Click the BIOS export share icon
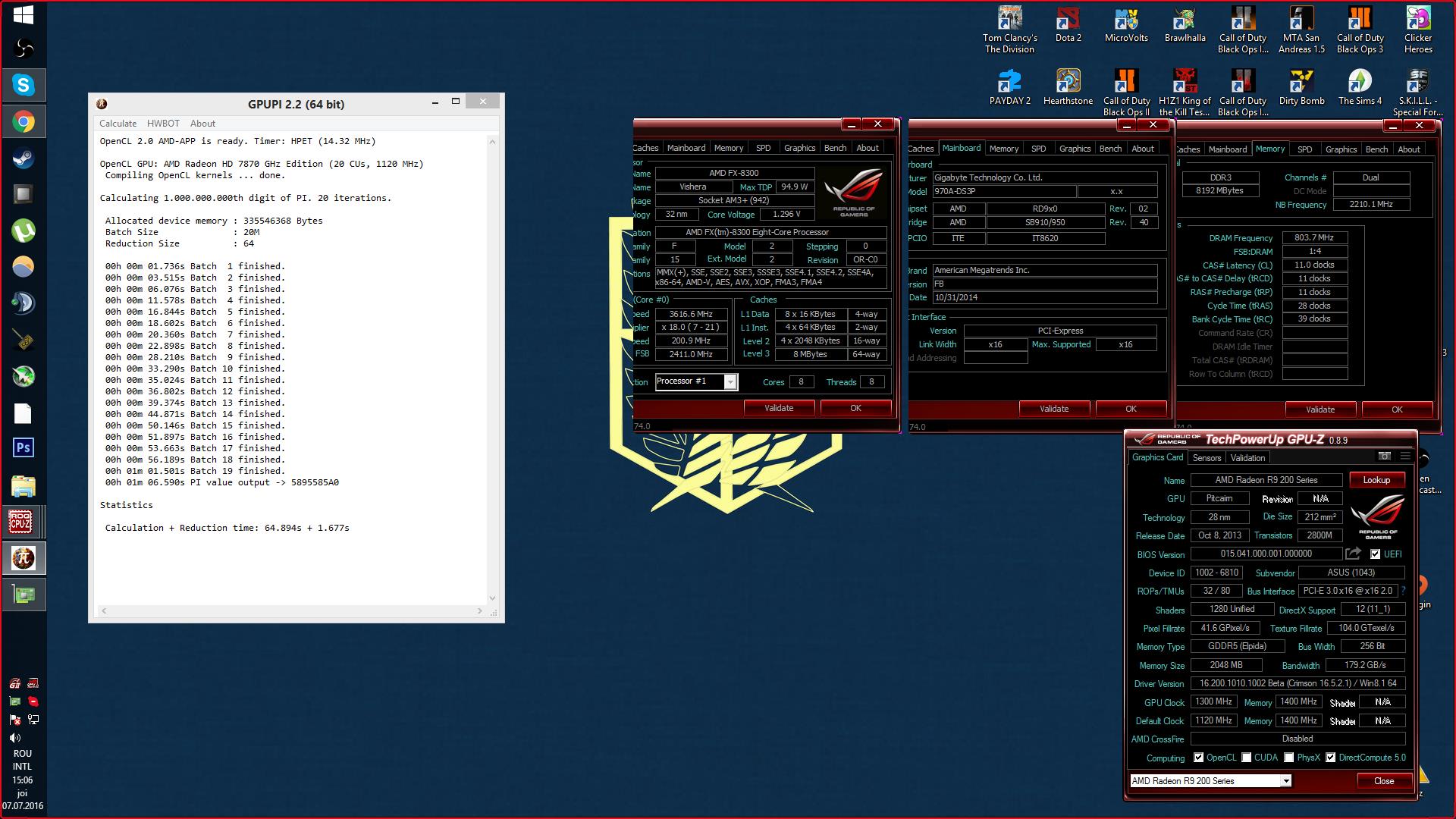This screenshot has width=1456, height=819. [1353, 554]
